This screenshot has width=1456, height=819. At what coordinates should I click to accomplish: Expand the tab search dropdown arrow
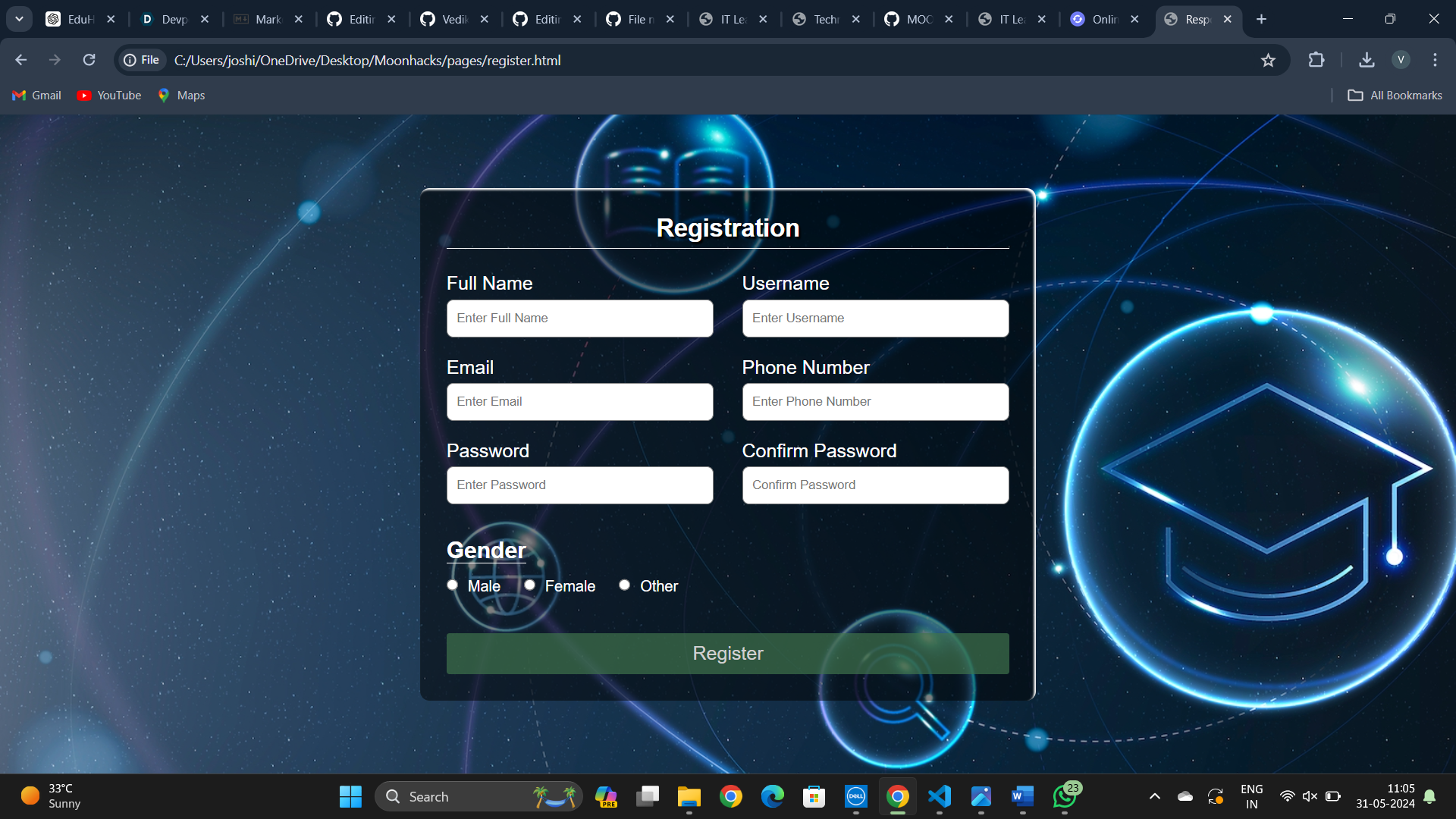coord(19,19)
